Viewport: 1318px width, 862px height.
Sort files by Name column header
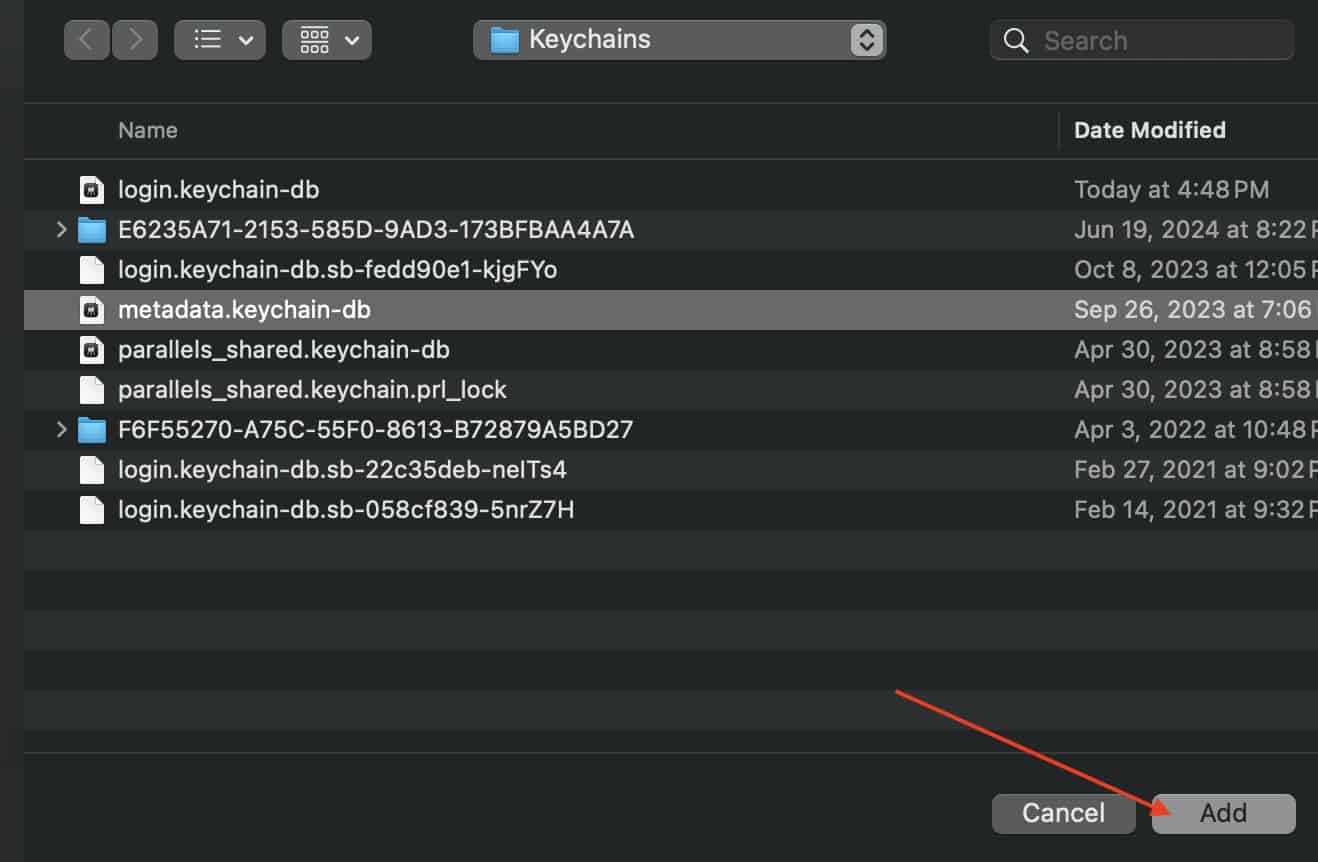tap(148, 130)
